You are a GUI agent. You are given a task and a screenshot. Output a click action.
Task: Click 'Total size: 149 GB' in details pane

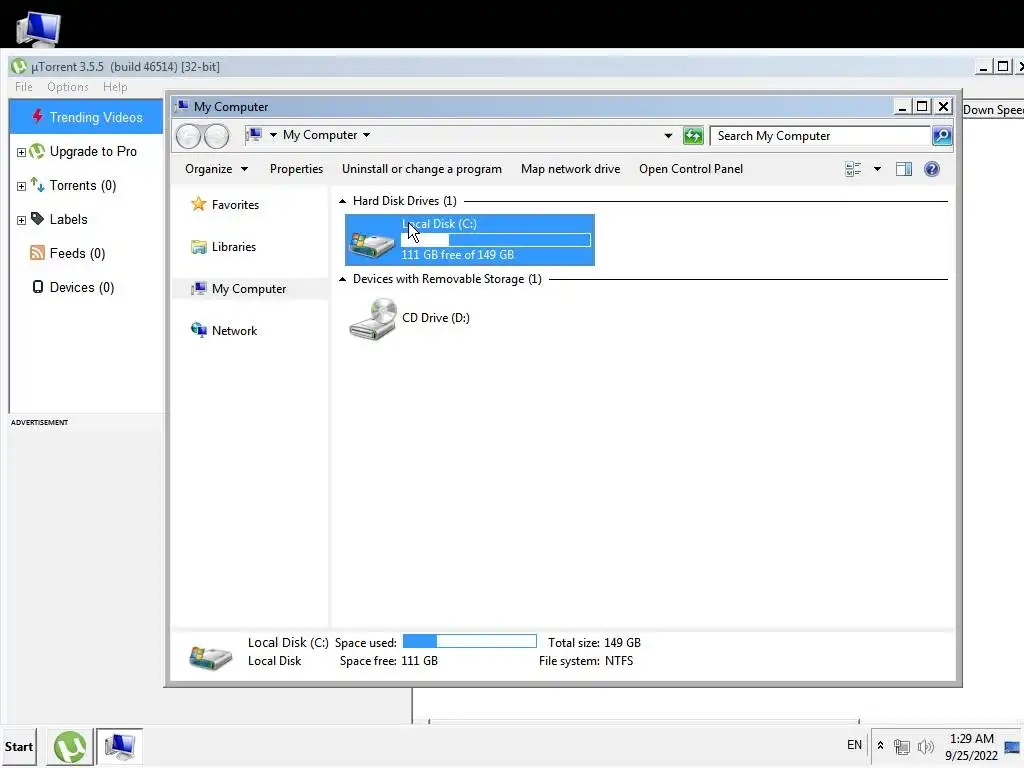(x=594, y=643)
